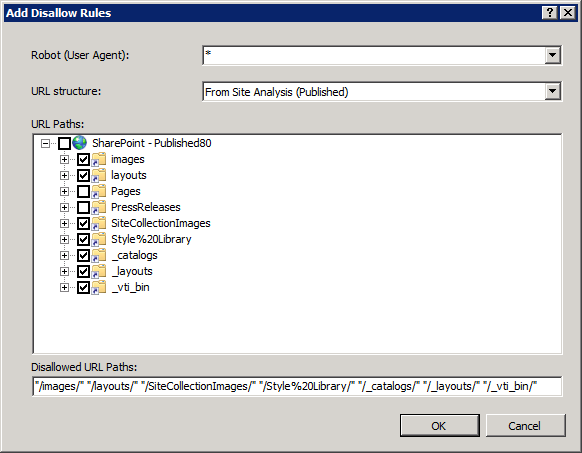This screenshot has height=453, width=582.
Task: Check the SharePoint - Published80 root checkbox
Action: (64, 143)
